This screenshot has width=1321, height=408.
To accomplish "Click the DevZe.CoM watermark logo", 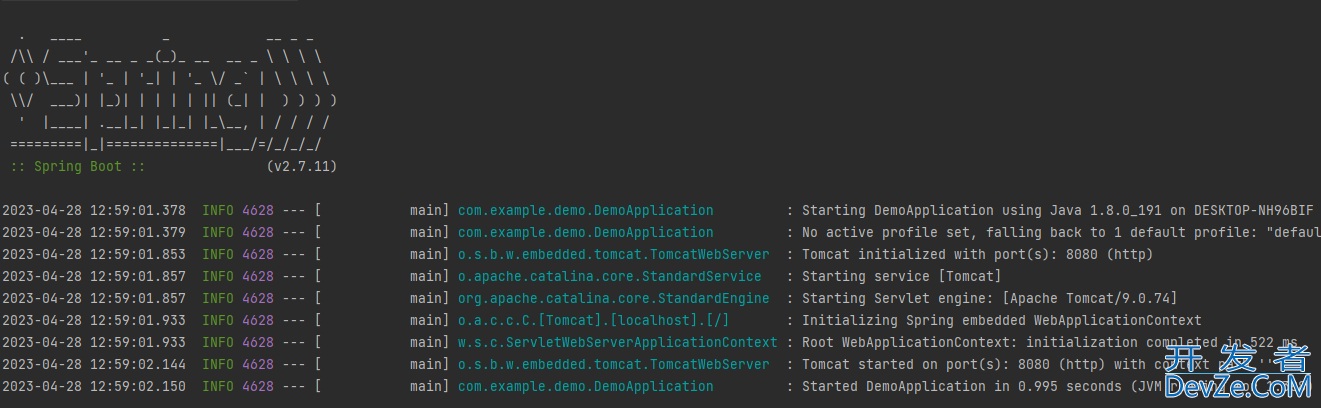I will coord(1237,372).
